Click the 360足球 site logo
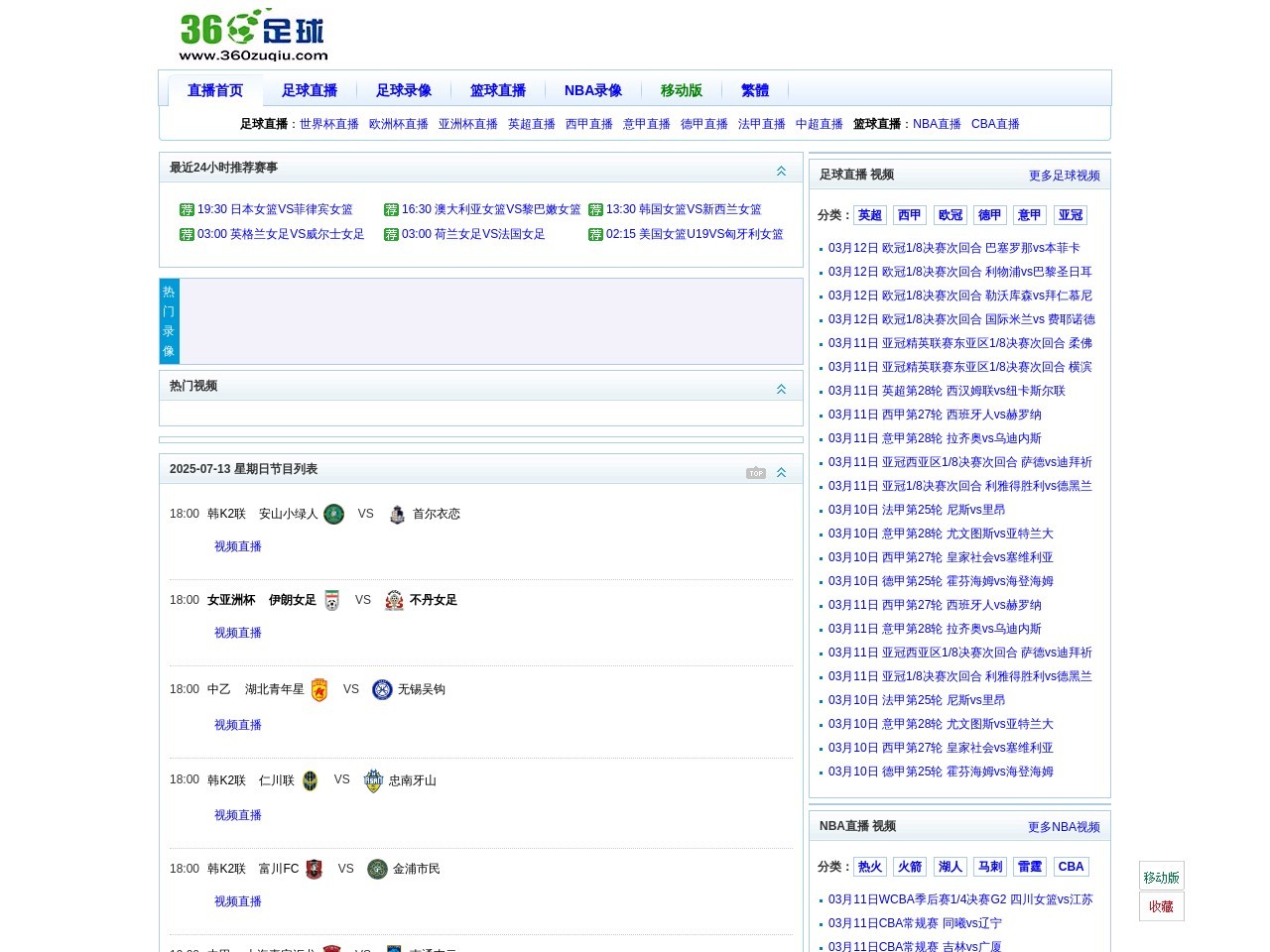The image size is (1270, 952). click(251, 33)
